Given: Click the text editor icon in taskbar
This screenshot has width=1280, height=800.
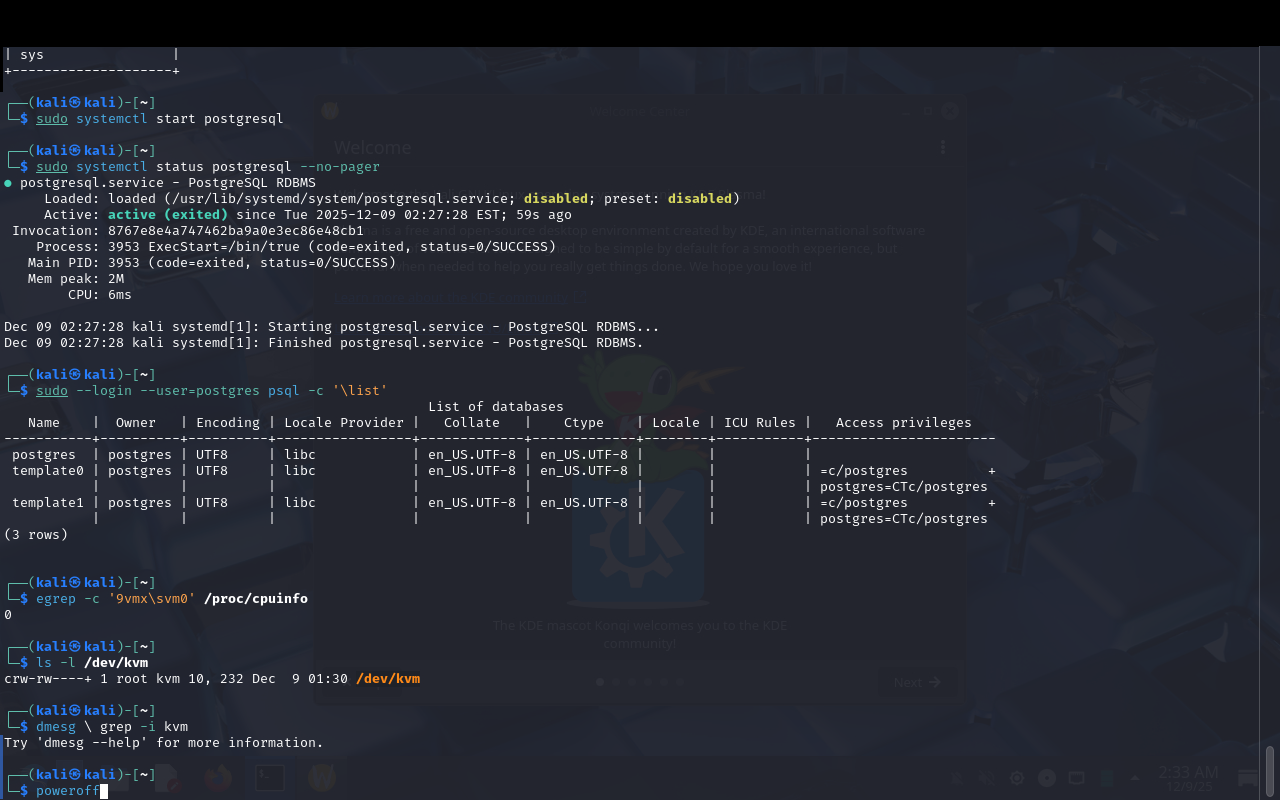Looking at the screenshot, I should 167,777.
